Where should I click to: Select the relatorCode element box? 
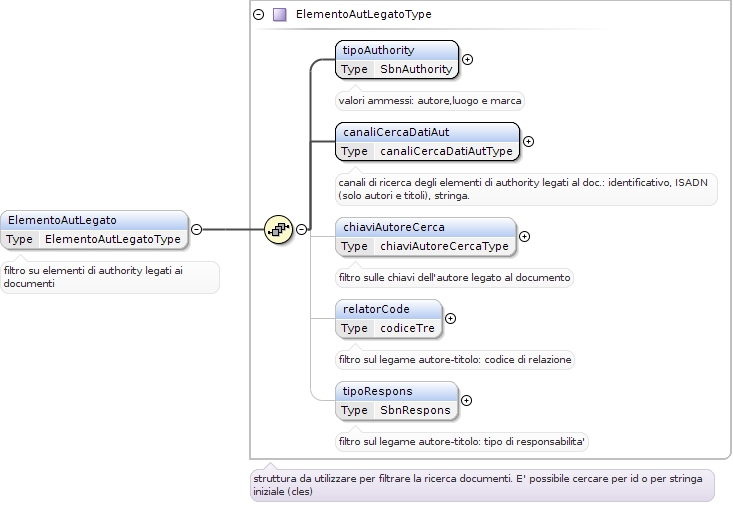pyautogui.click(x=388, y=318)
